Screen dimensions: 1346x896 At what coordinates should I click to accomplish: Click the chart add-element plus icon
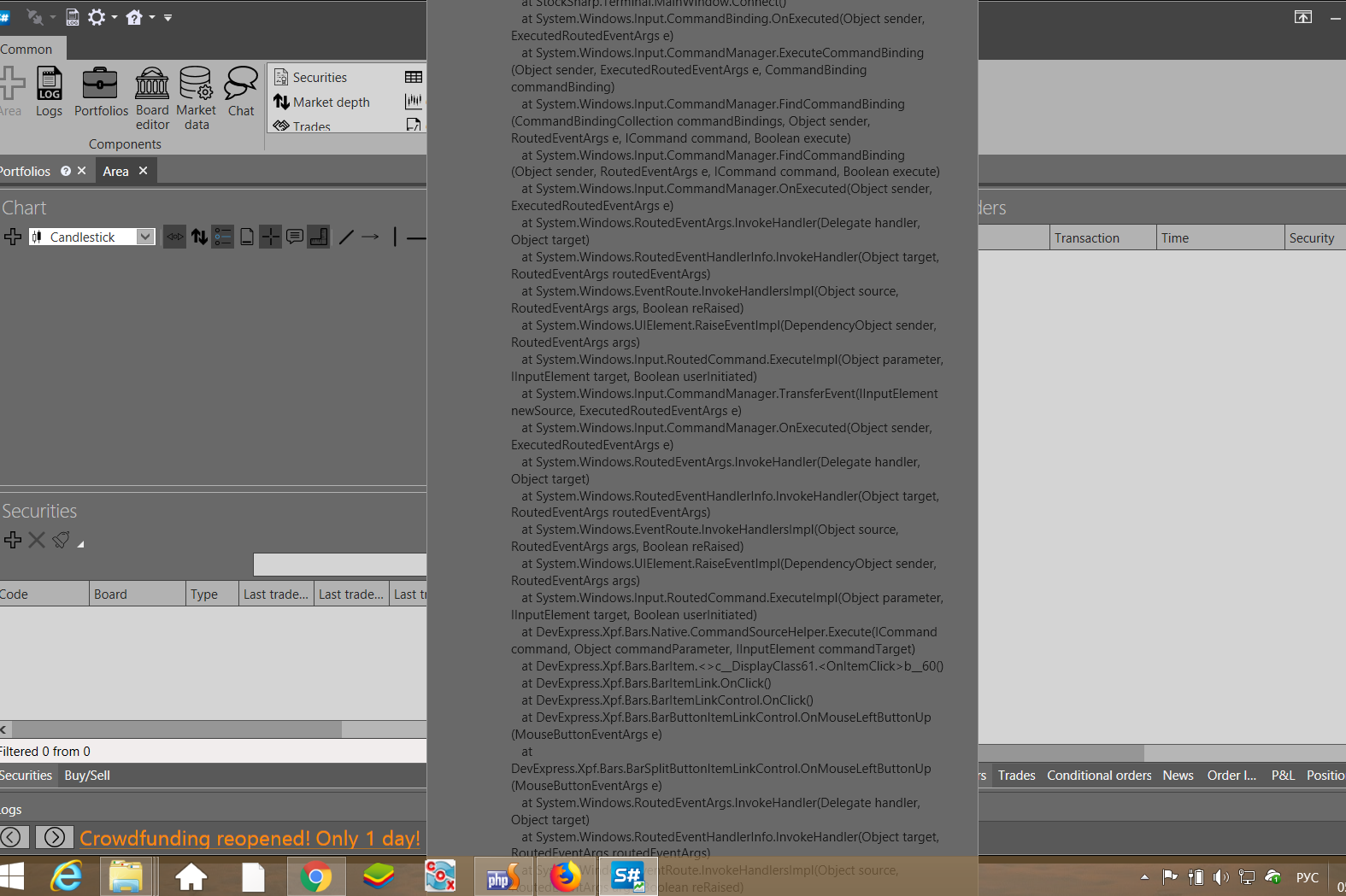coord(13,237)
